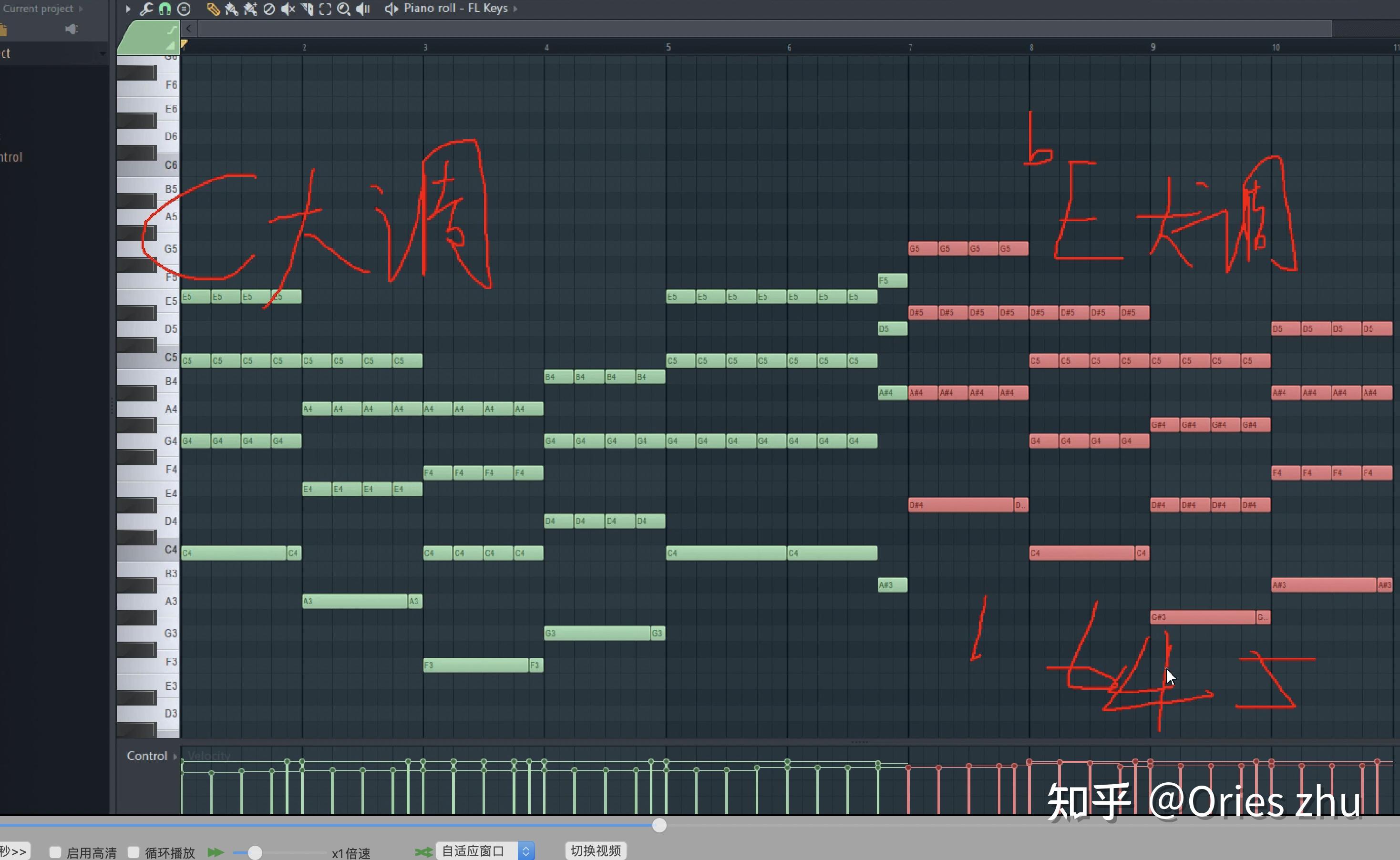Expand the Current project arrow
The image size is (1400, 860).
81,9
